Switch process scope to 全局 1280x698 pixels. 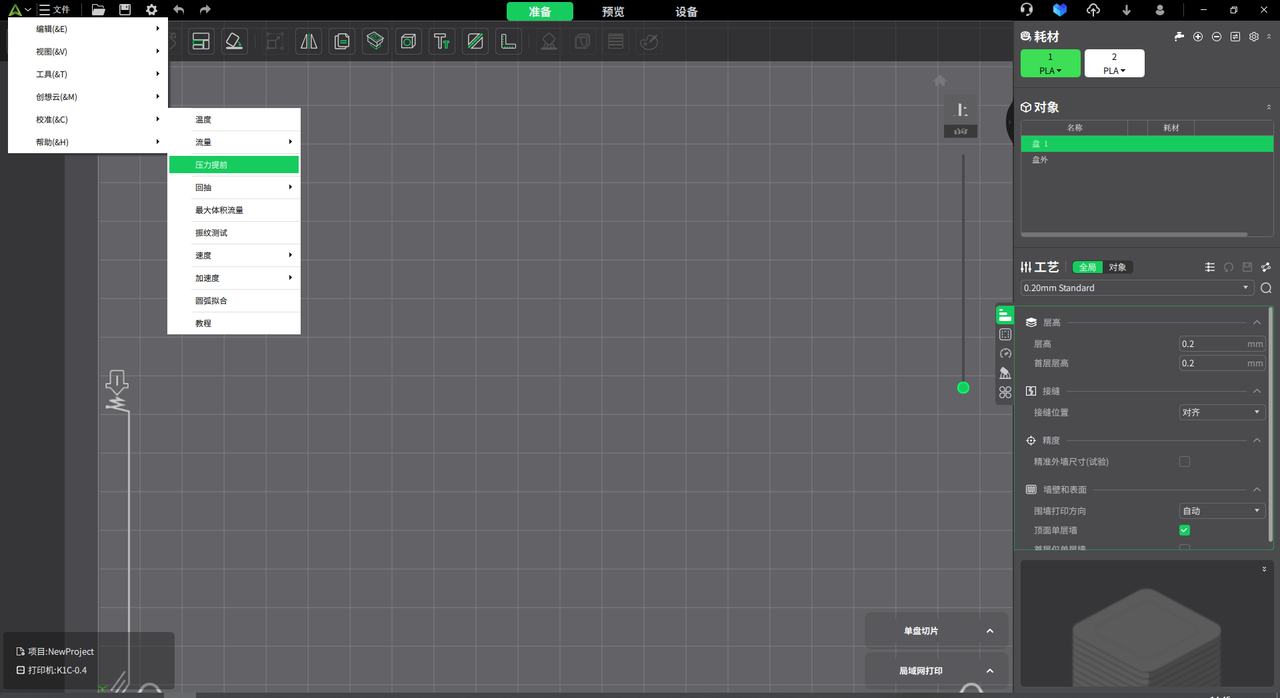(1088, 267)
